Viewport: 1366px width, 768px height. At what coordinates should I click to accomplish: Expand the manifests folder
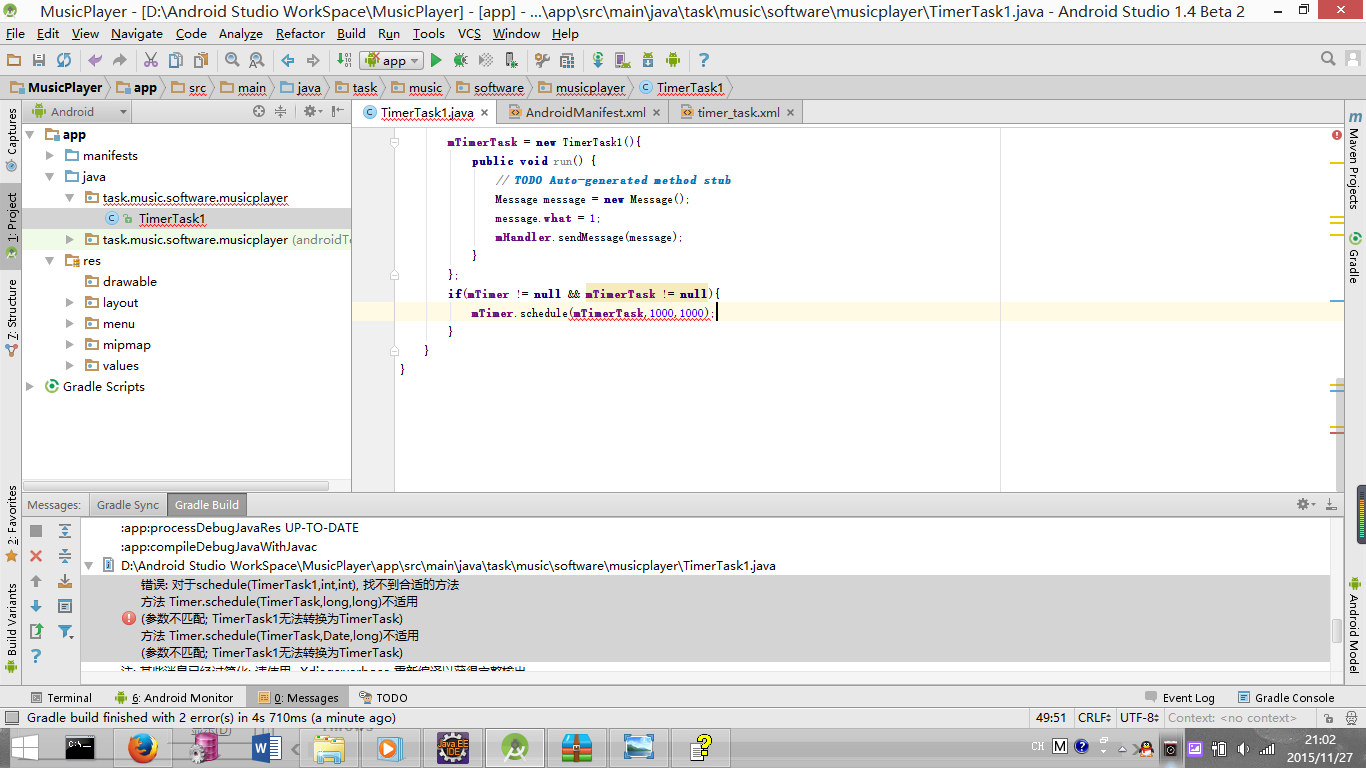tap(50, 155)
